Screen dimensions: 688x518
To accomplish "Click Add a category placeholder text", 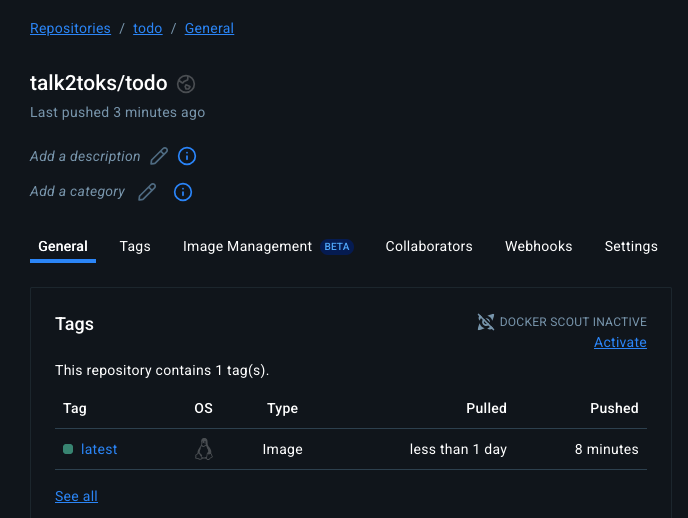I will pos(77,192).
